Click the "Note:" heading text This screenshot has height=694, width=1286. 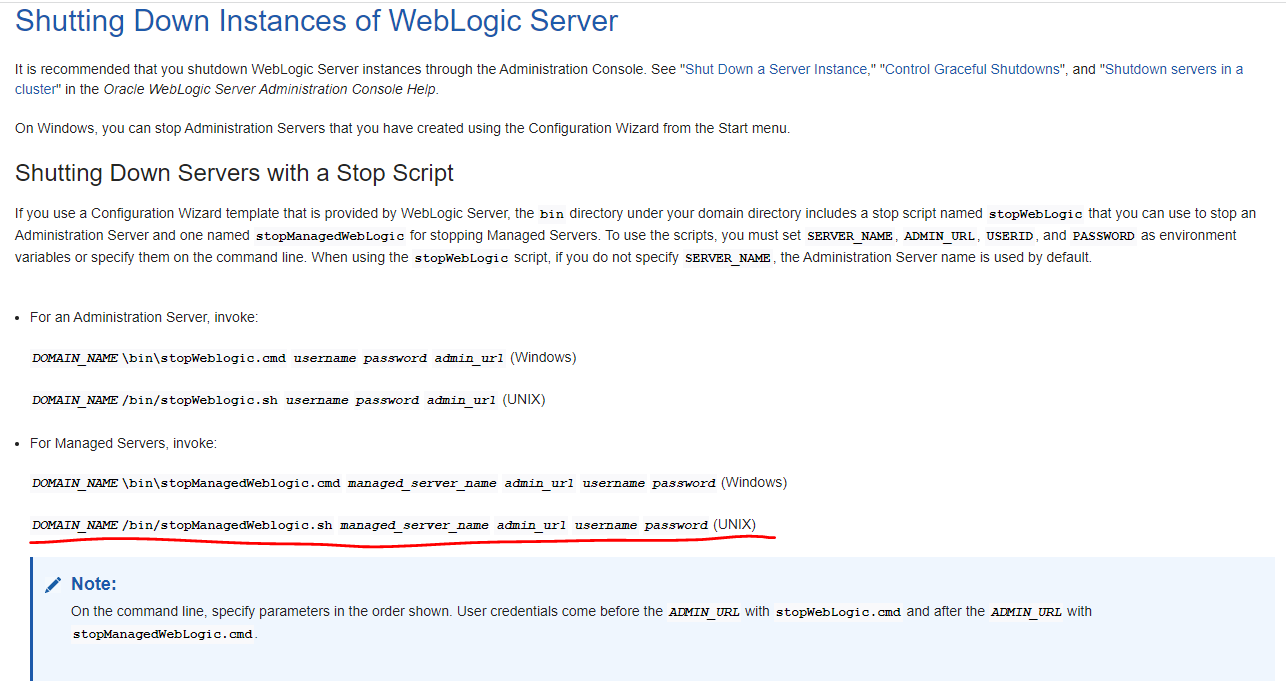tap(94, 584)
